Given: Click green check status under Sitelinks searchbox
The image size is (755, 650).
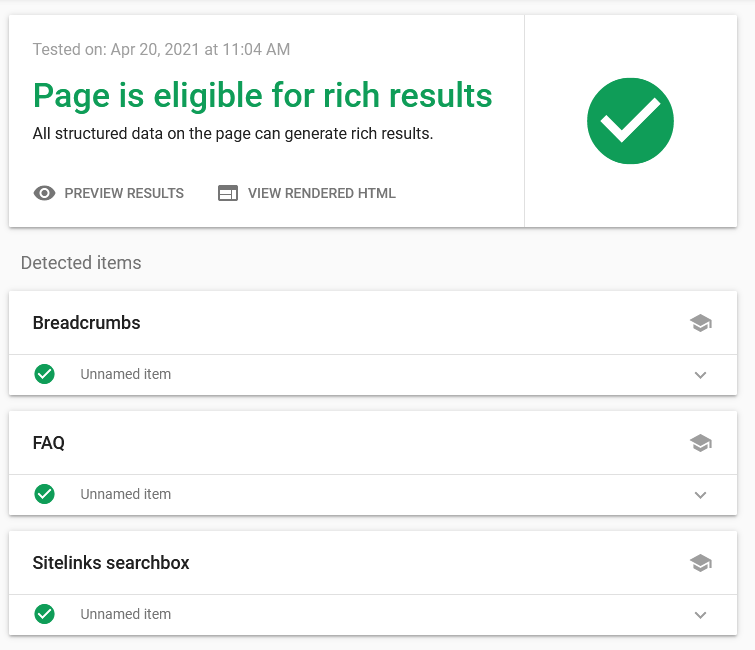Looking at the screenshot, I should 44,614.
